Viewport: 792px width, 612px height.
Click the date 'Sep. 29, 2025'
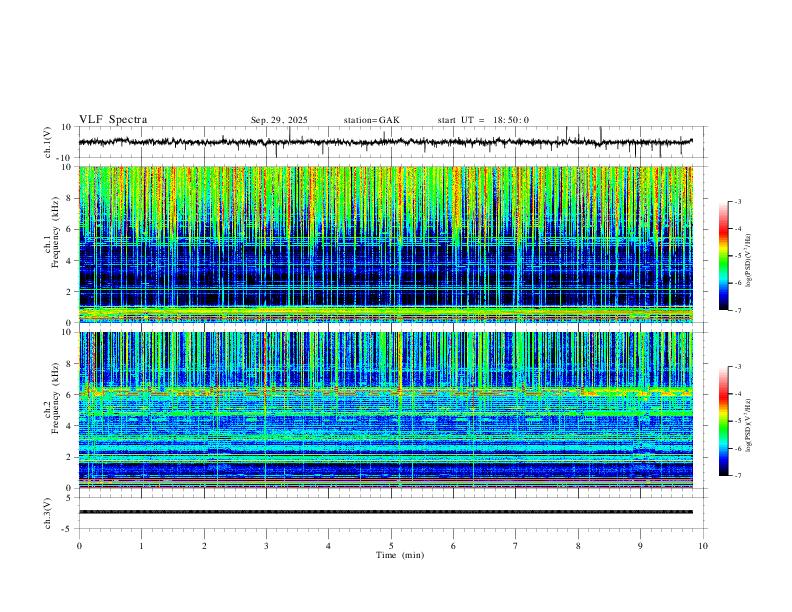coord(279,120)
